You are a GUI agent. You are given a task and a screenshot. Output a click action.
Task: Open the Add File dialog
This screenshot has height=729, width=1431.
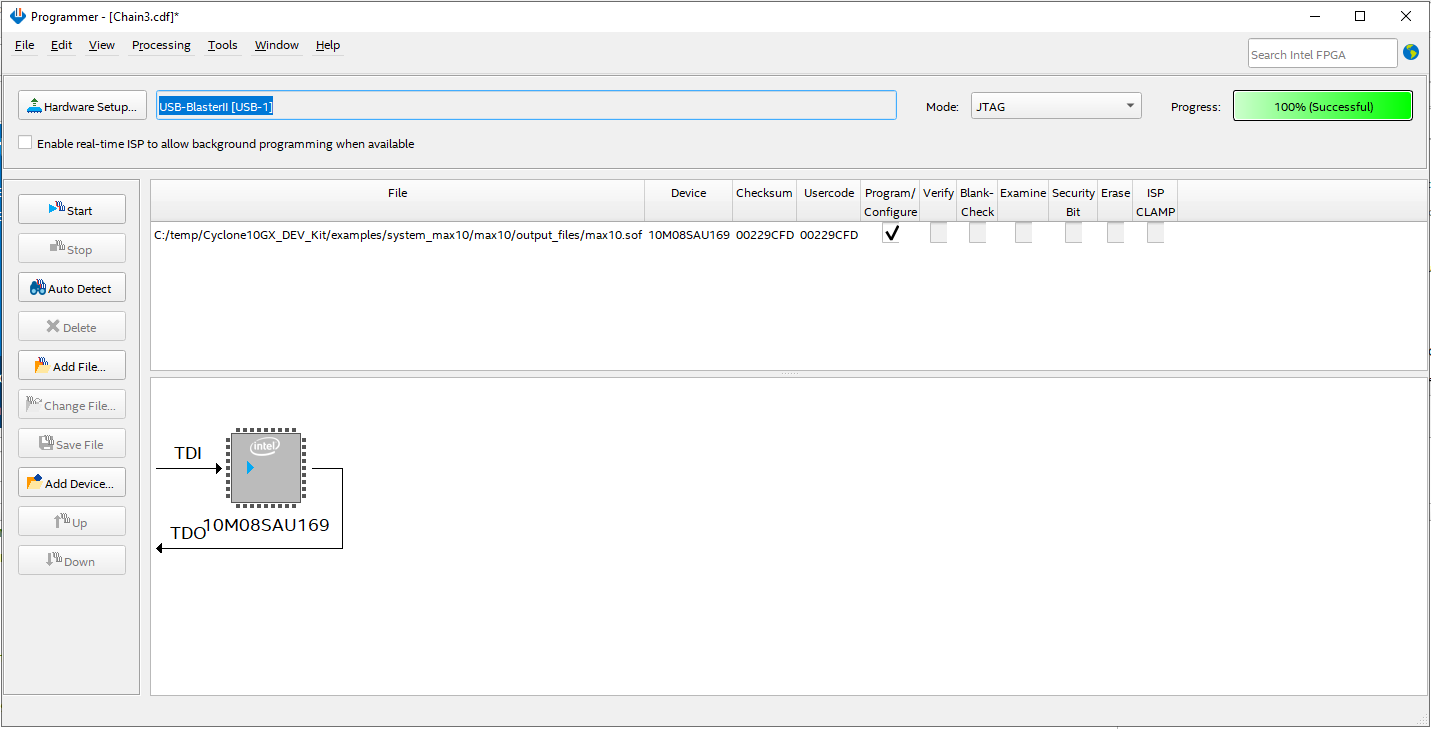pyautogui.click(x=72, y=365)
